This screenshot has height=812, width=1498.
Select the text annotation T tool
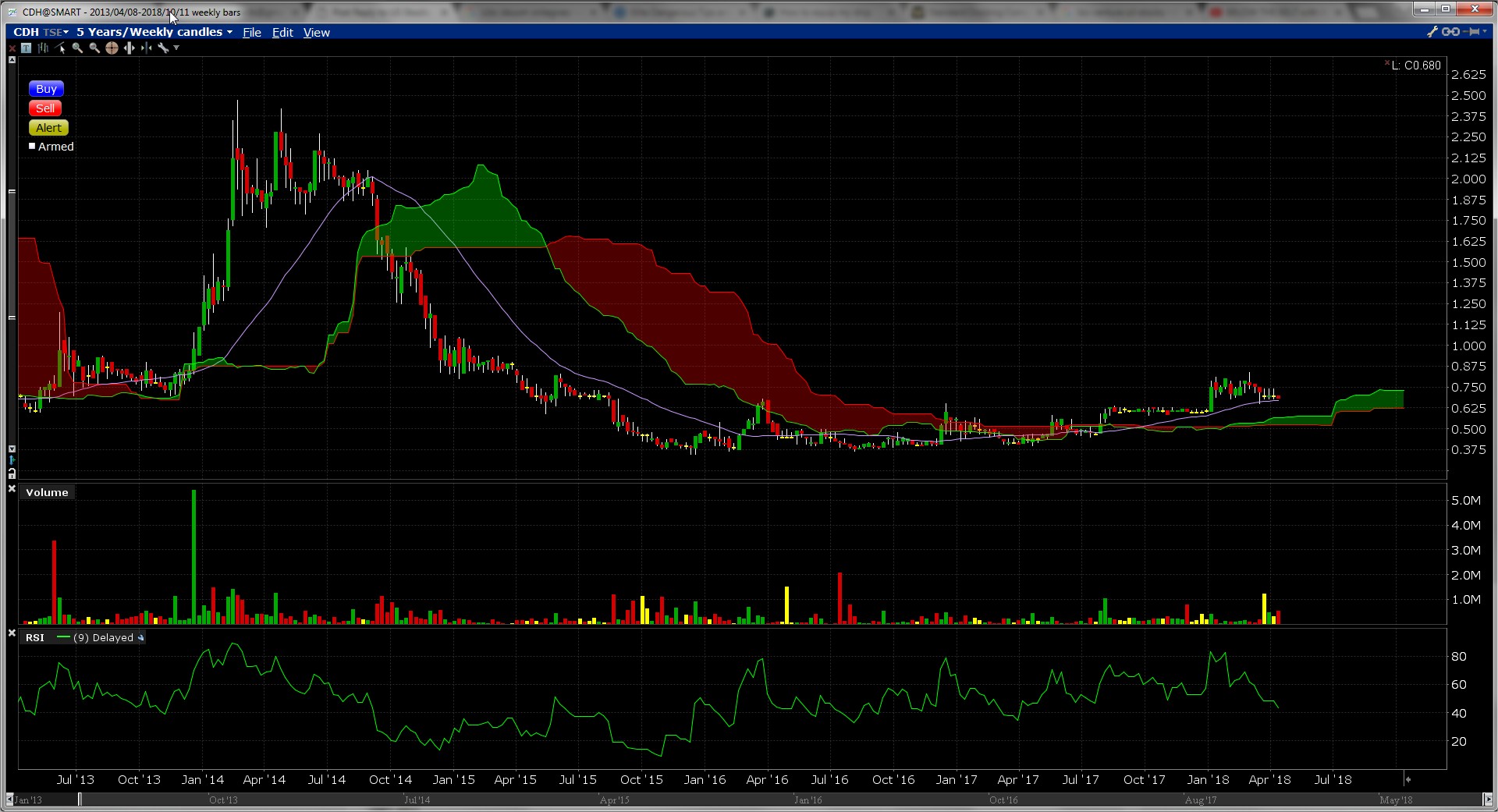(x=26, y=48)
